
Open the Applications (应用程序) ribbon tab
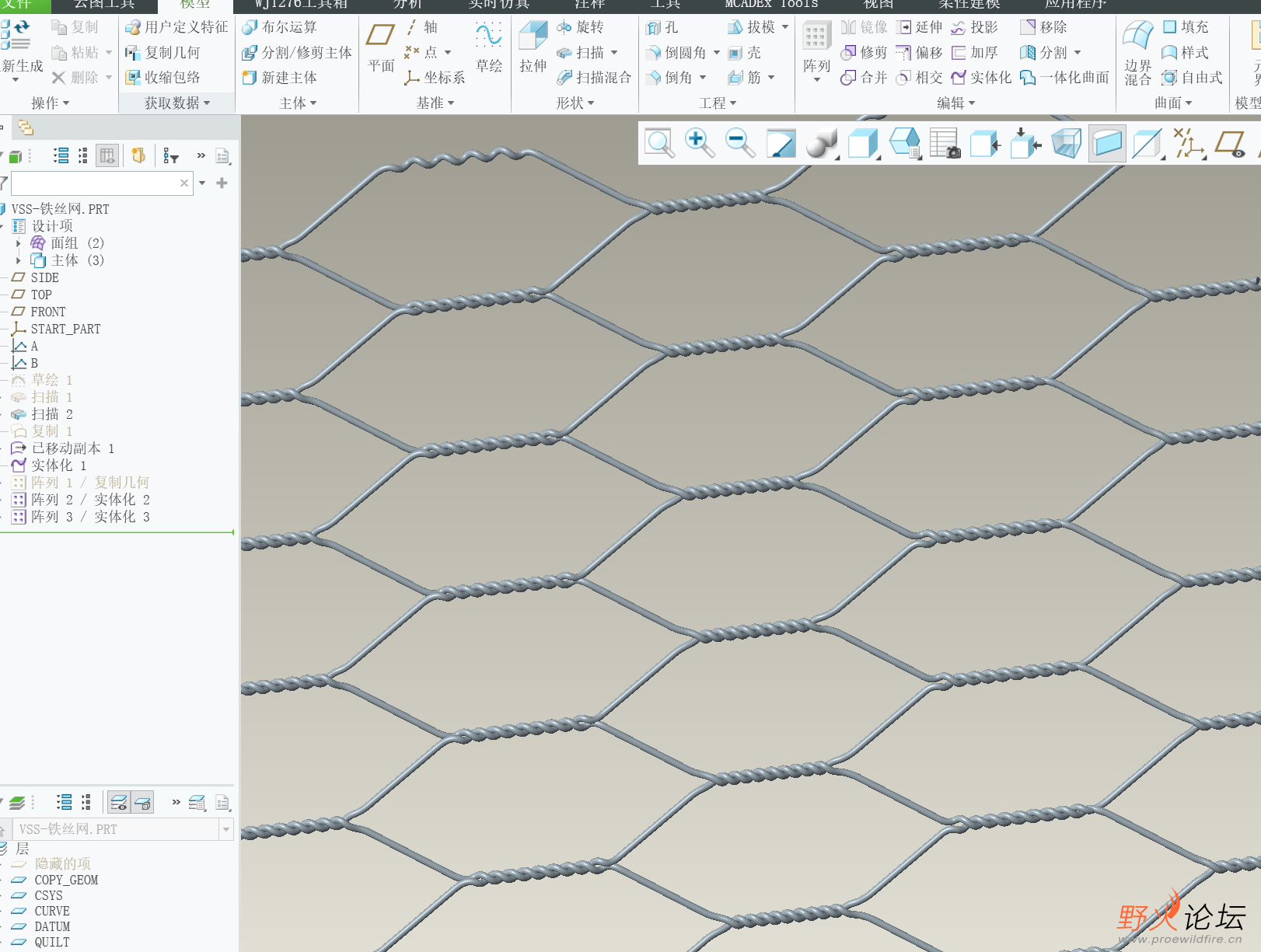[1076, 5]
